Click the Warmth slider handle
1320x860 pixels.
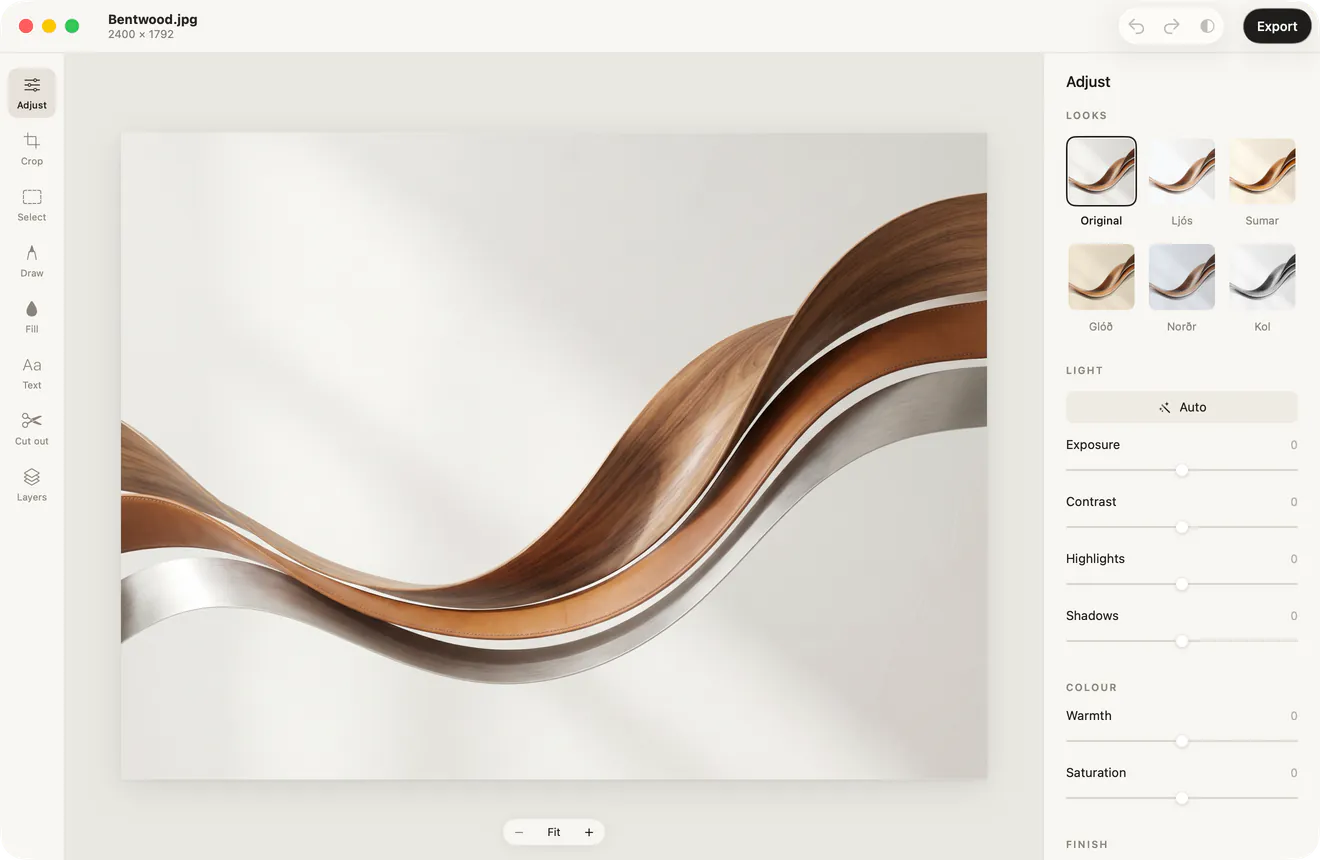click(x=1182, y=741)
